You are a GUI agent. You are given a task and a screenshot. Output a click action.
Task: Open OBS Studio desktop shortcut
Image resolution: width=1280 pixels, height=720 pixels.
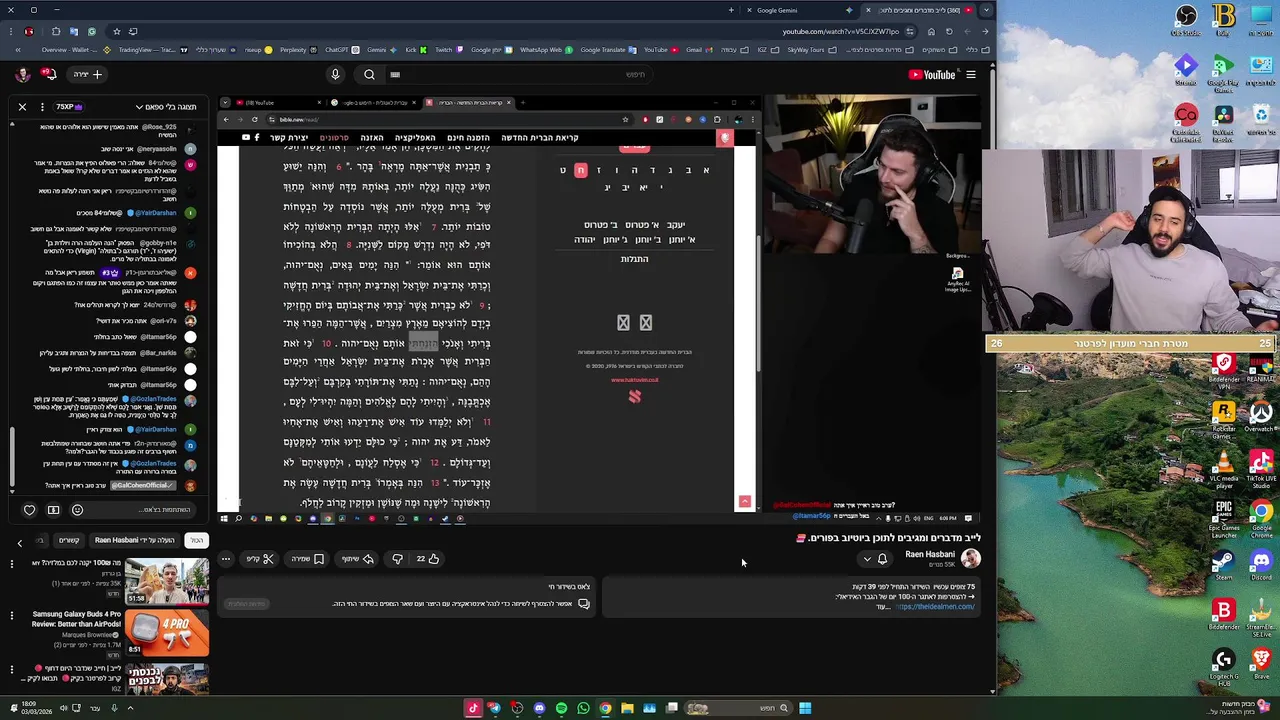click(x=1186, y=21)
